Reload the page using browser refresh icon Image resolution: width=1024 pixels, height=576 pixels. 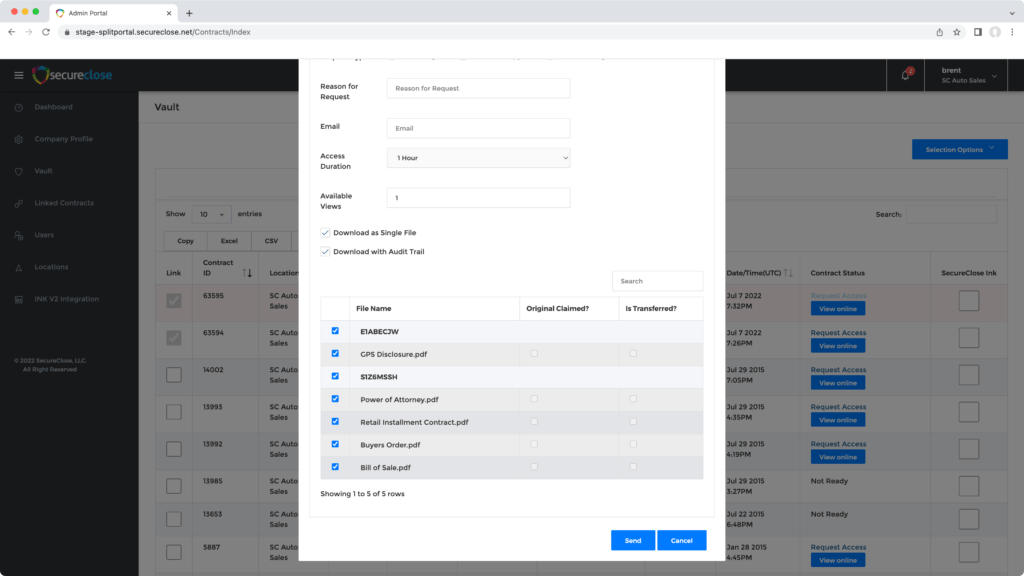pyautogui.click(x=46, y=32)
